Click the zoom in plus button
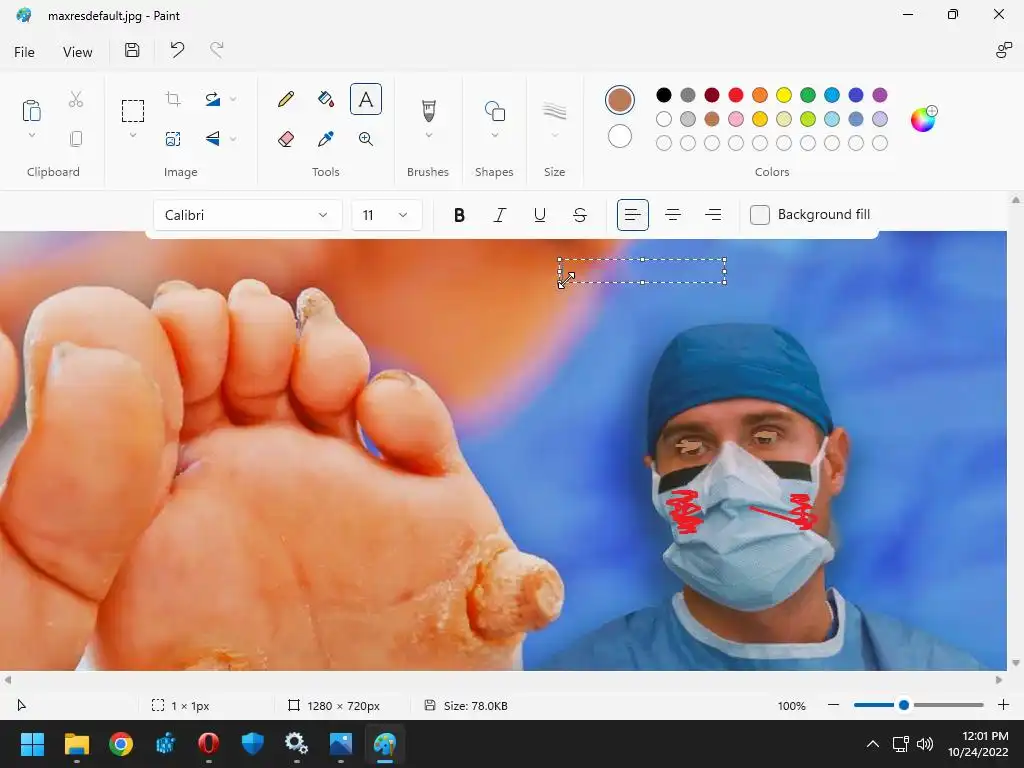Screen dimensions: 1024x768 pyautogui.click(x=1003, y=705)
